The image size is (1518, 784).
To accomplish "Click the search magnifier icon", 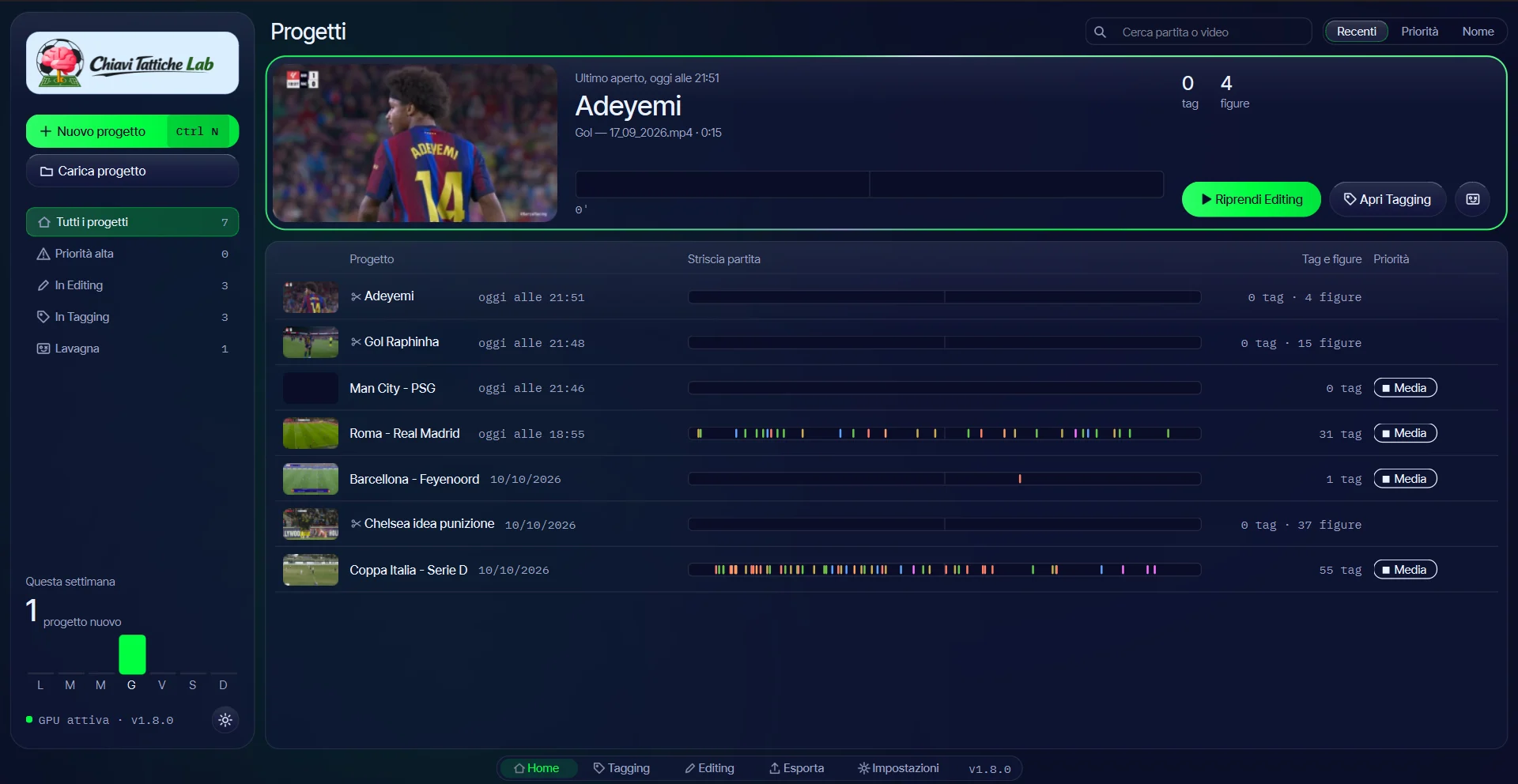I will point(1100,32).
